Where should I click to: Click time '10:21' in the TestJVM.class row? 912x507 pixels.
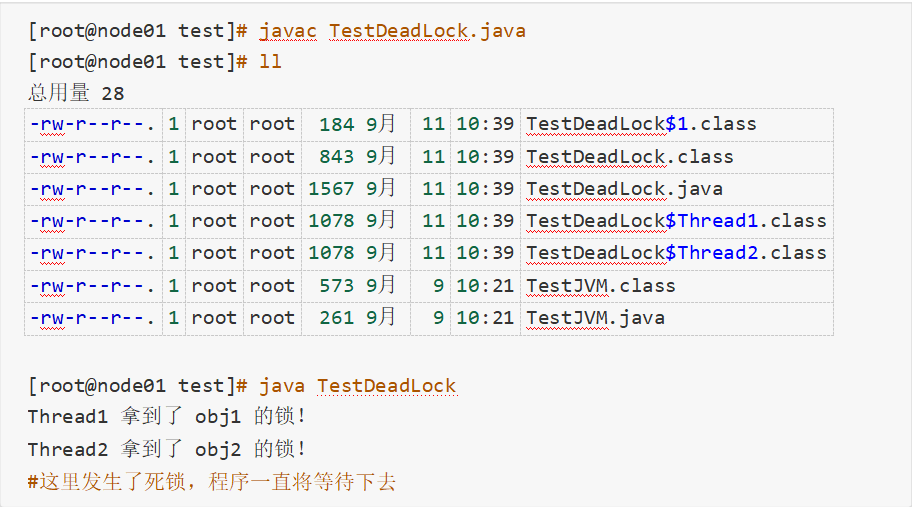(x=485, y=286)
